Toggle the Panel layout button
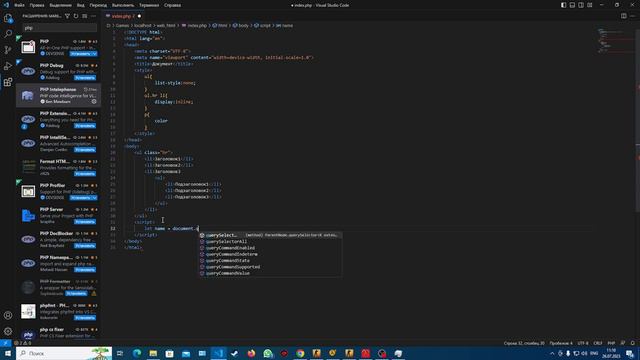 coord(572,5)
